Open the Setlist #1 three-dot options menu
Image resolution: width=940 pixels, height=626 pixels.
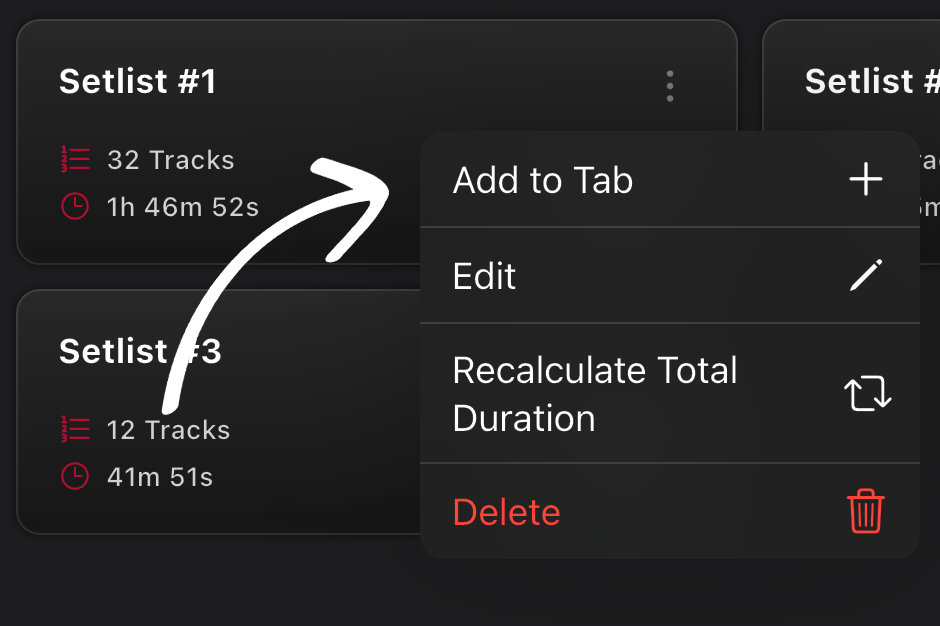point(669,86)
